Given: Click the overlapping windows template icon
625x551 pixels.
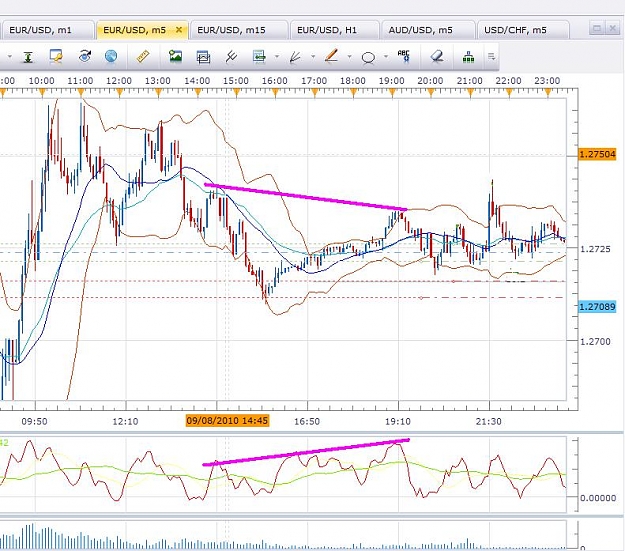Looking at the screenshot, I should pos(203,57).
